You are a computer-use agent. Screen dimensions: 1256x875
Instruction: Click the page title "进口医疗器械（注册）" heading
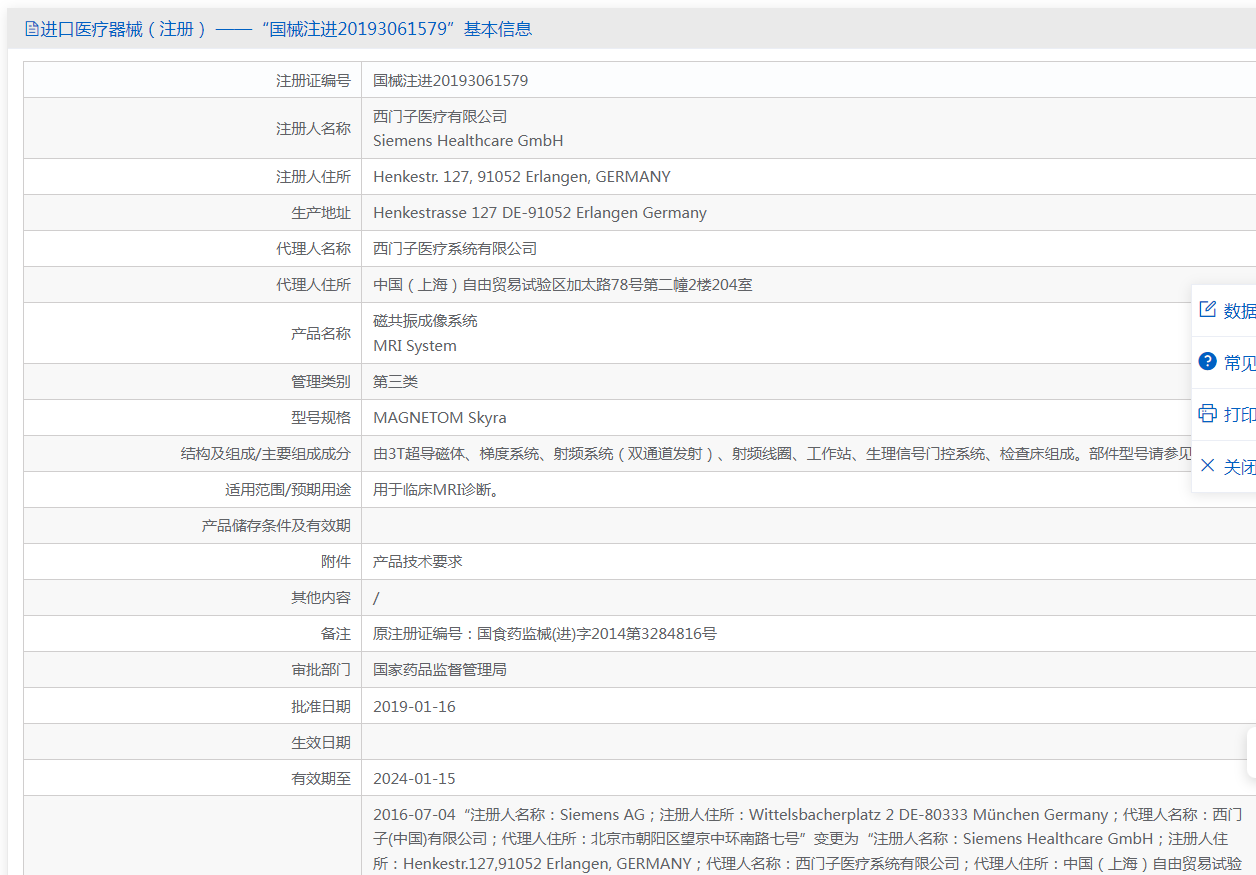124,29
